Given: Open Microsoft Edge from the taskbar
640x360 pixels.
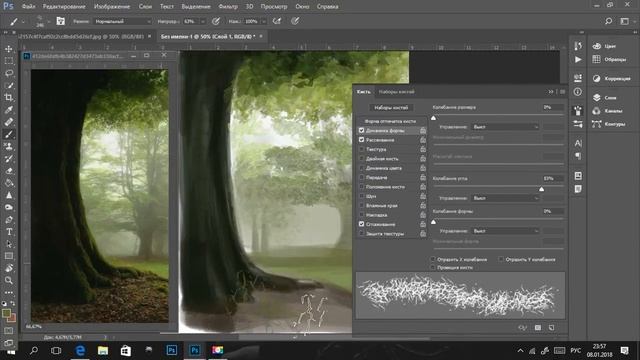Looking at the screenshot, I should pos(80,350).
